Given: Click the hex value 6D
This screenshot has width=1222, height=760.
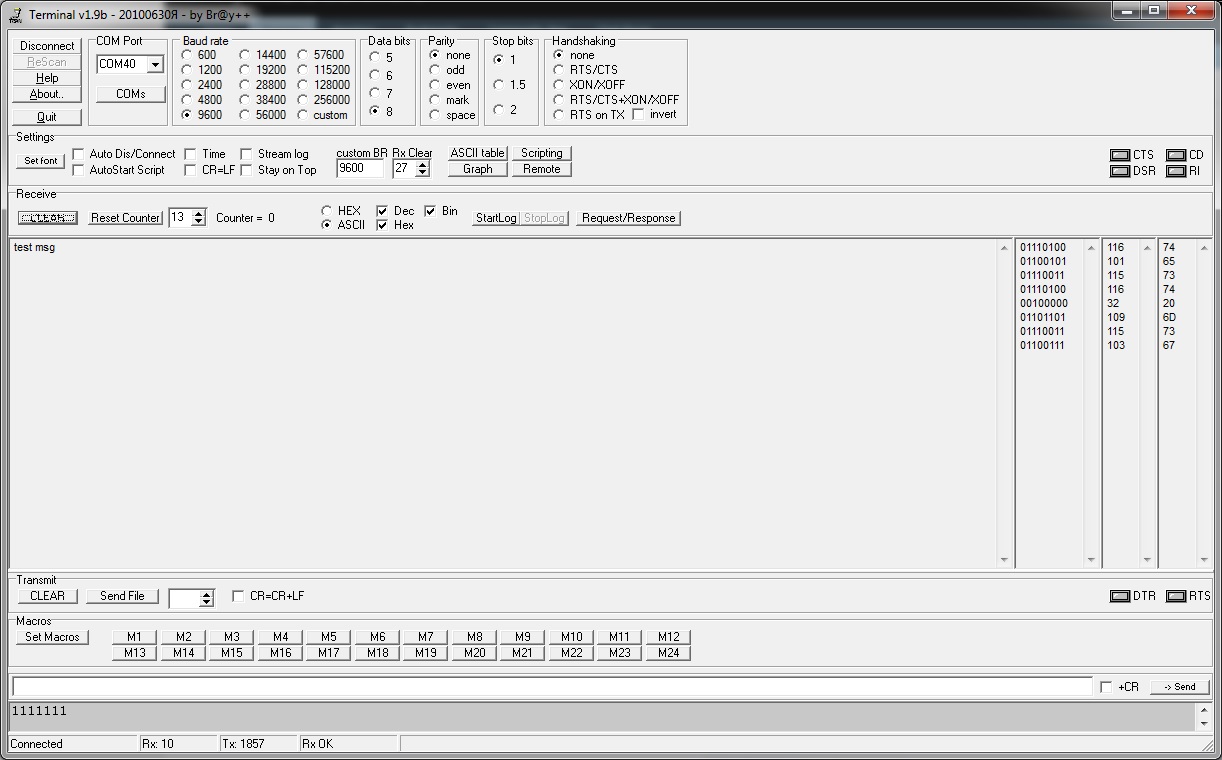Looking at the screenshot, I should [x=1169, y=318].
